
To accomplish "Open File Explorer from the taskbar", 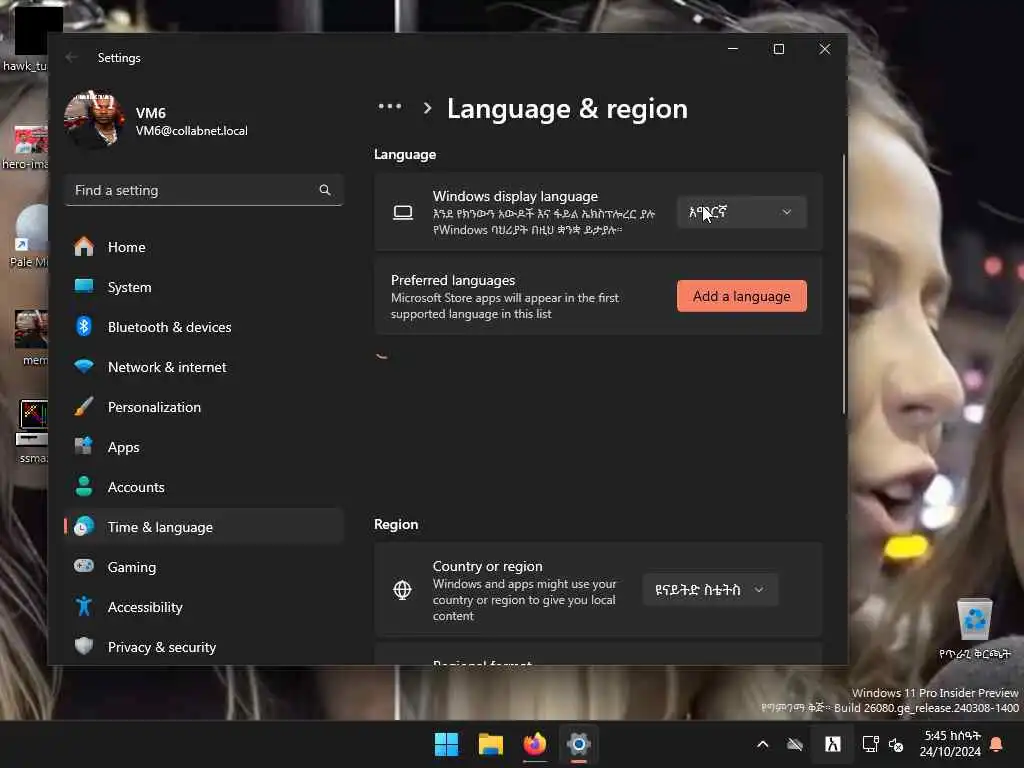I will click(490, 744).
